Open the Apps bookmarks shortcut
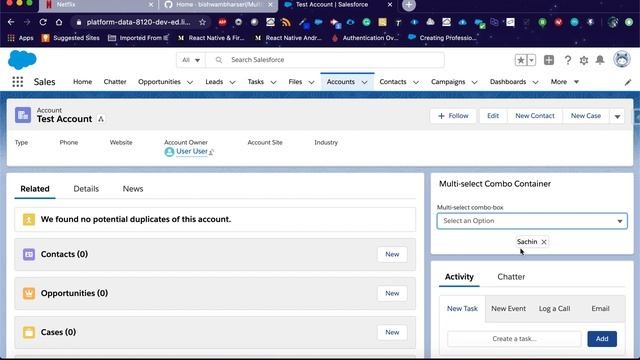The image size is (640, 360). (x=20, y=38)
